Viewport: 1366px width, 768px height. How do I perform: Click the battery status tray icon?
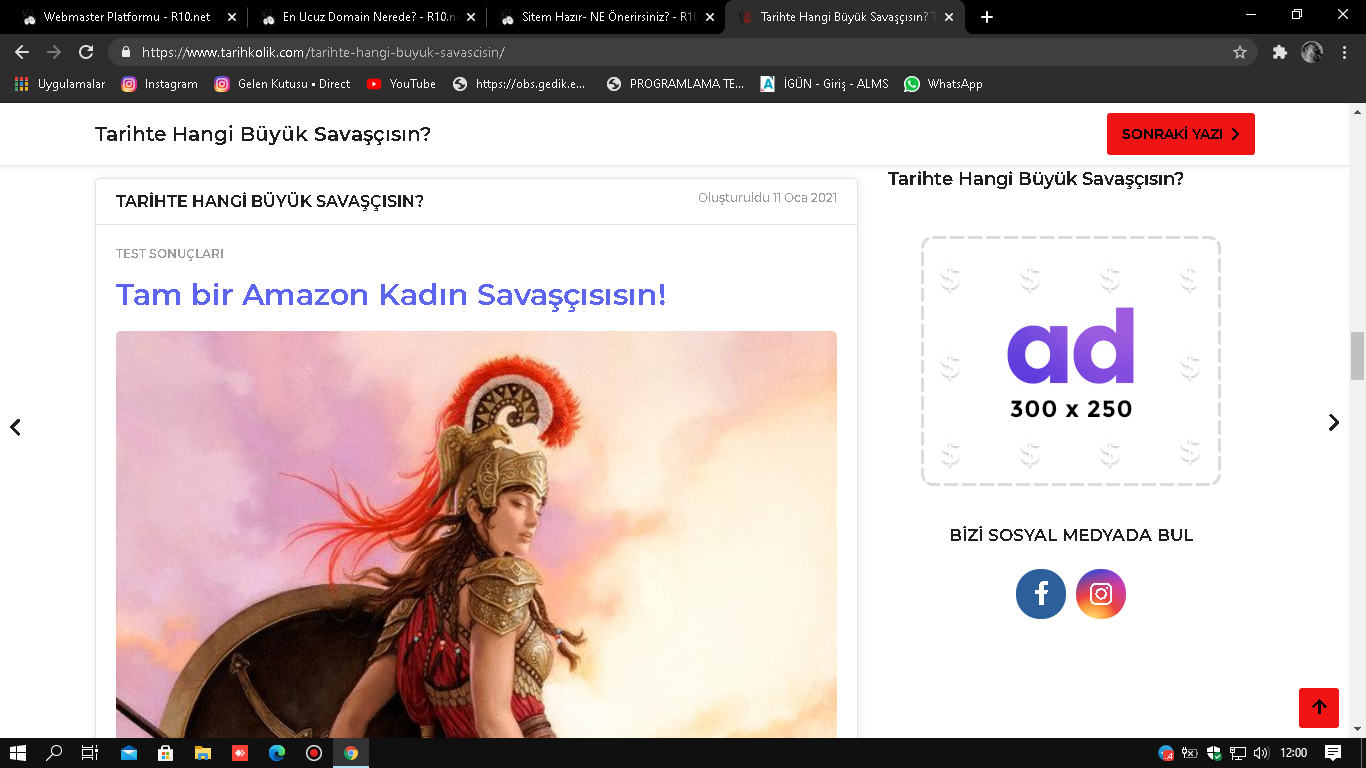(x=1190, y=753)
